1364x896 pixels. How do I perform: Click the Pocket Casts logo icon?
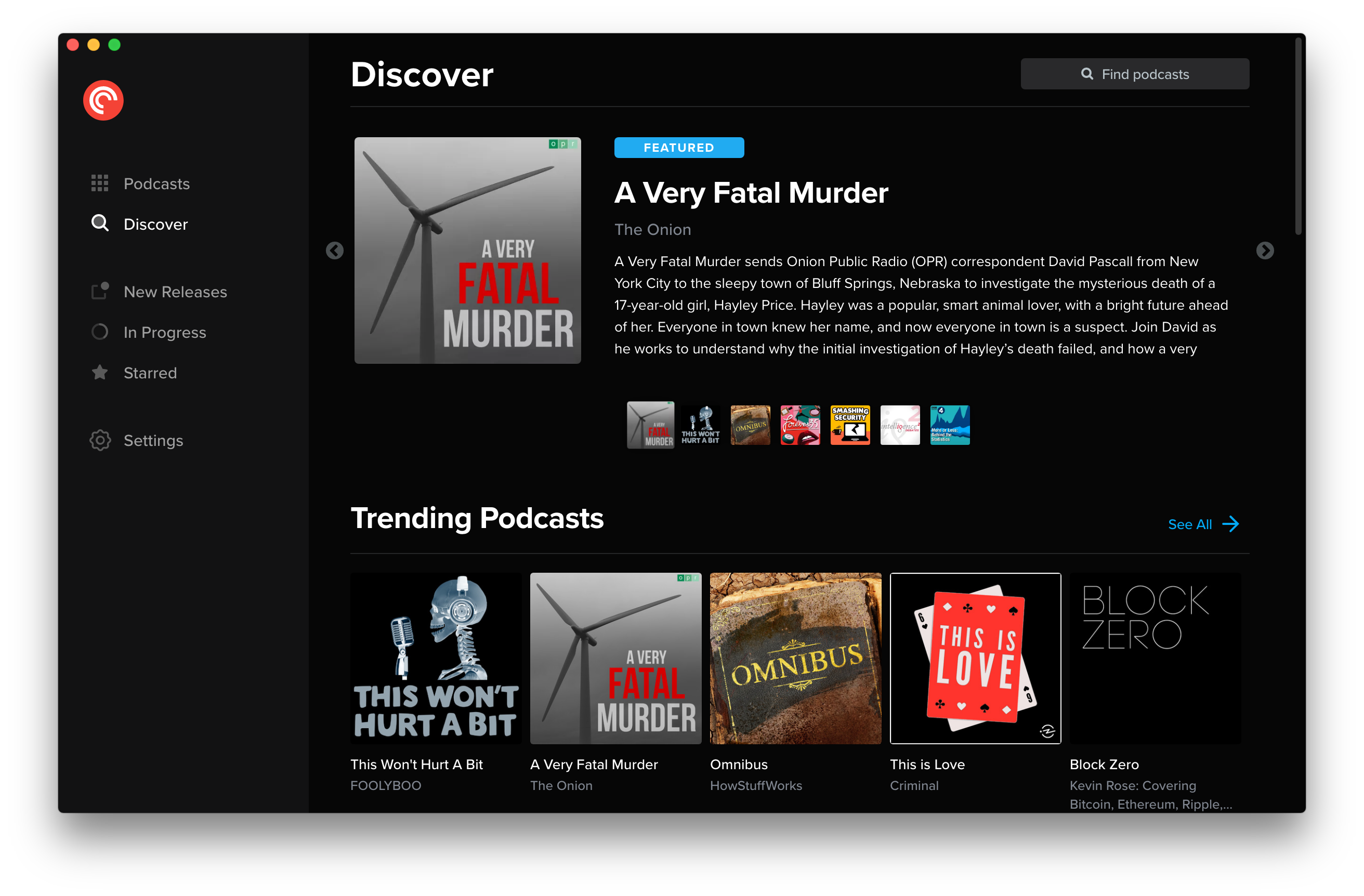click(x=103, y=100)
